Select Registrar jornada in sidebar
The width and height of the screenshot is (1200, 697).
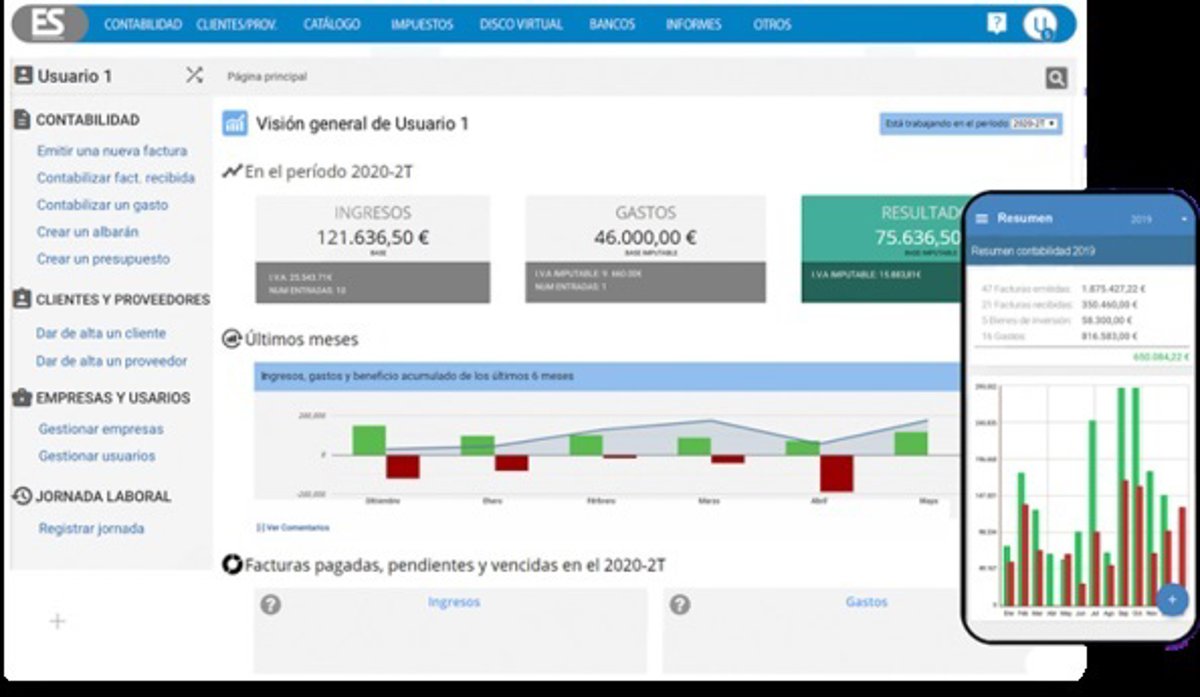tap(91, 528)
